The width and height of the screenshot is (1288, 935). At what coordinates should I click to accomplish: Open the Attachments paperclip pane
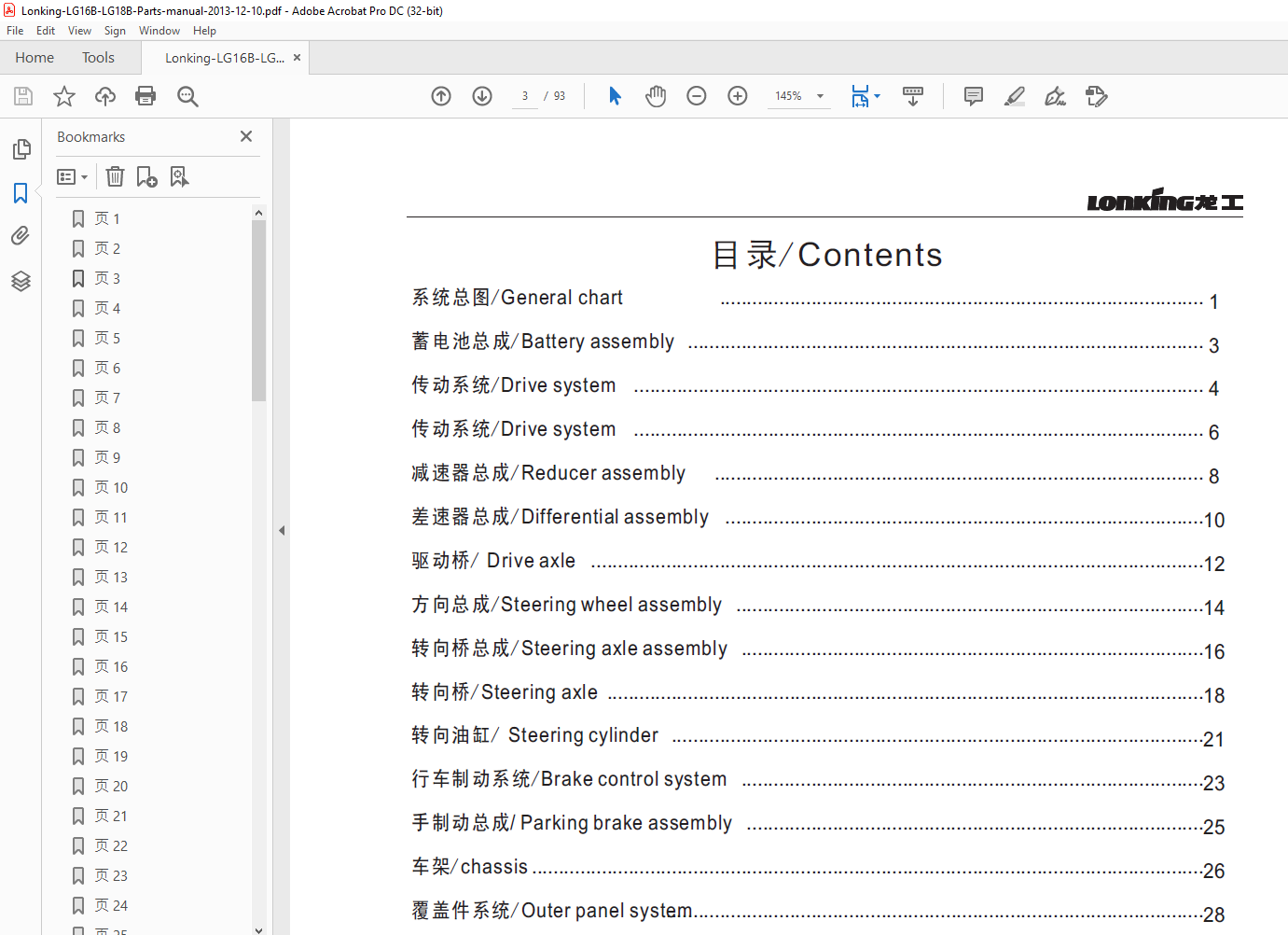pos(21,235)
